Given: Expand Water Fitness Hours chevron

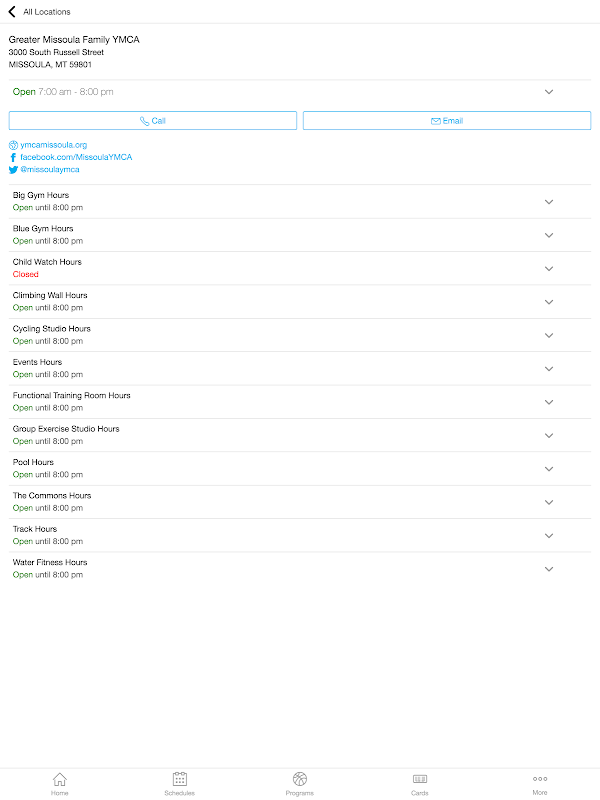Looking at the screenshot, I should [x=549, y=569].
